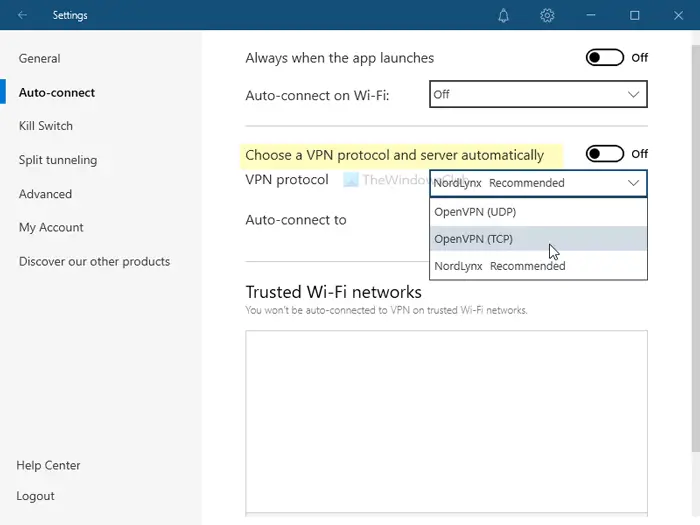Open My Account page
The width and height of the screenshot is (700, 525).
pos(51,228)
